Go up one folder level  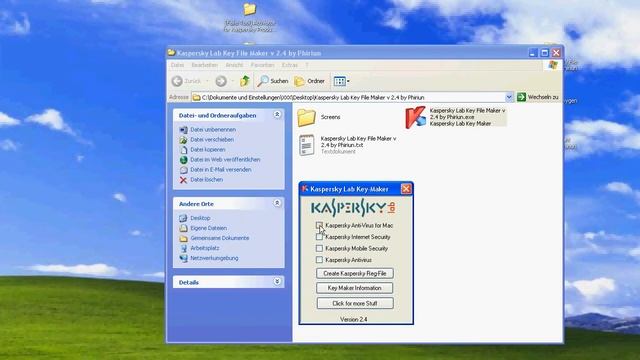[244, 81]
